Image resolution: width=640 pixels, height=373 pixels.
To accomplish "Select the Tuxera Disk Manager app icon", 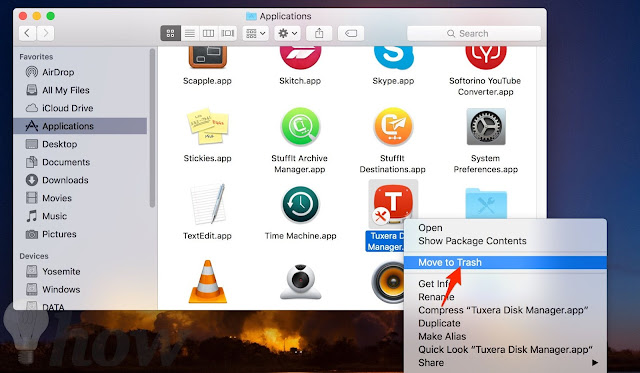I will [x=393, y=203].
